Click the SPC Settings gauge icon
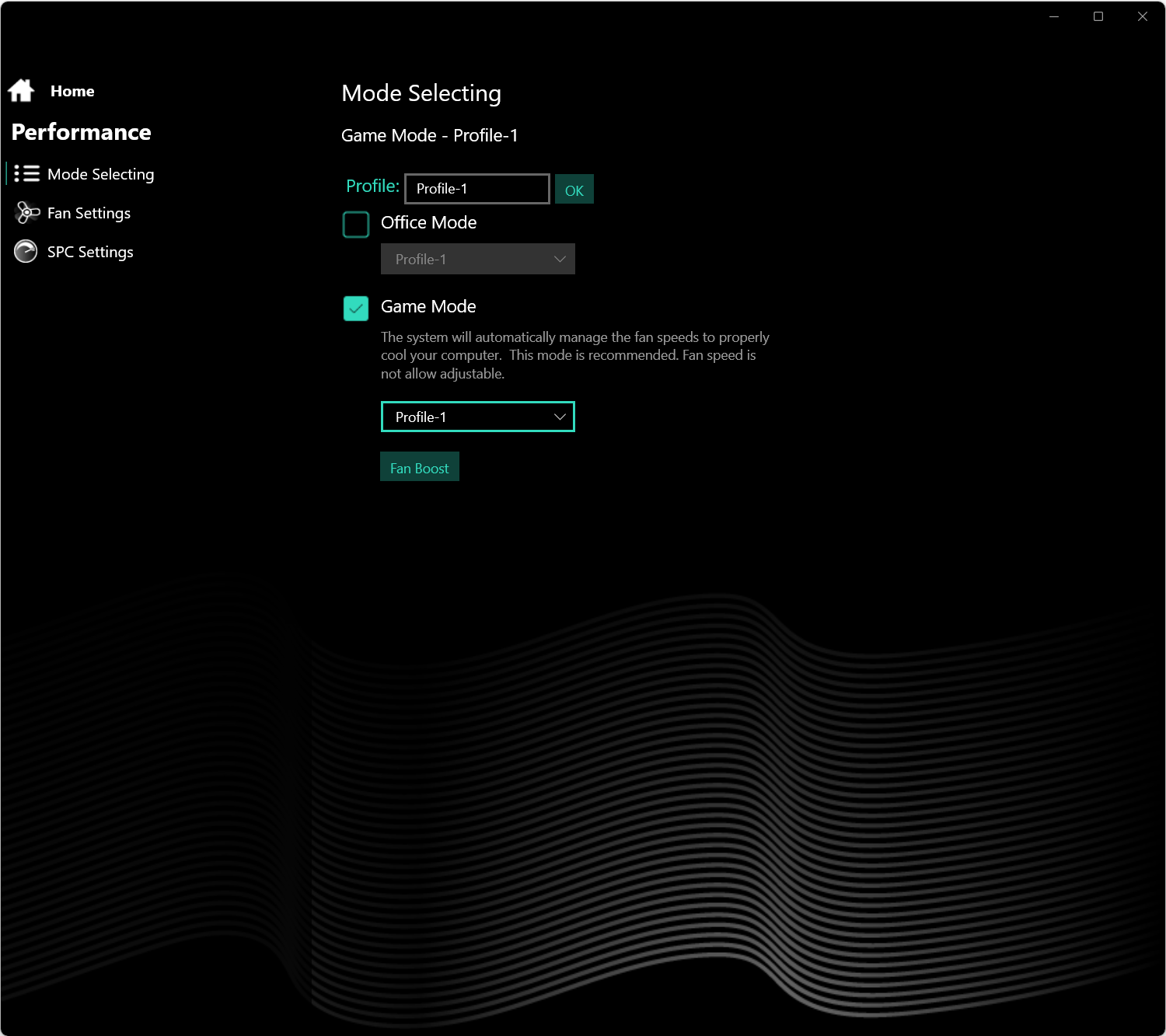This screenshot has width=1166, height=1036. coord(26,251)
